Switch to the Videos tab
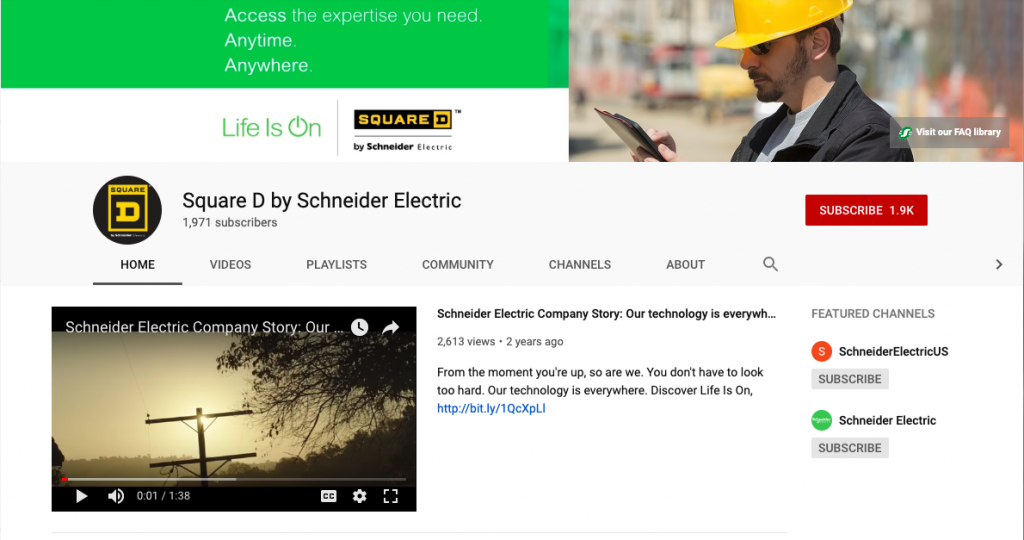1024x540 pixels. tap(231, 264)
